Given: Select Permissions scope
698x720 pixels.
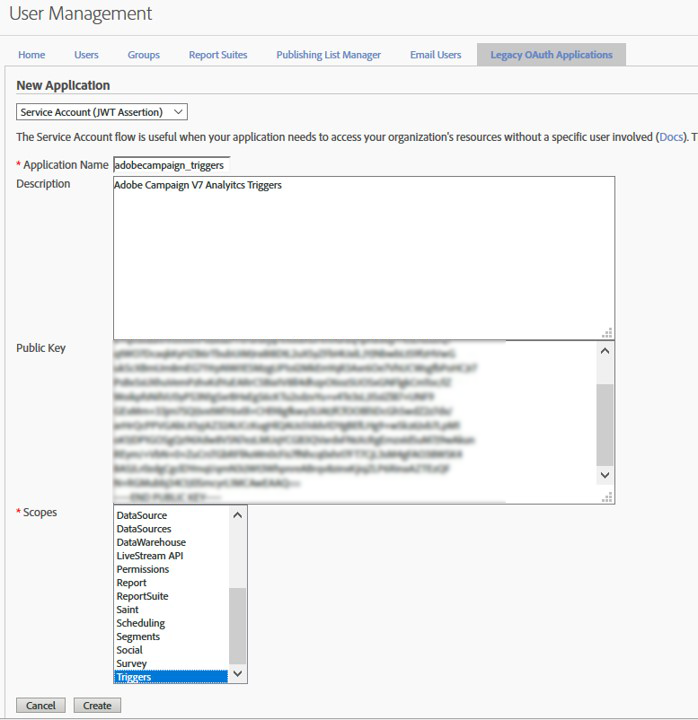Looking at the screenshot, I should tap(171, 569).
